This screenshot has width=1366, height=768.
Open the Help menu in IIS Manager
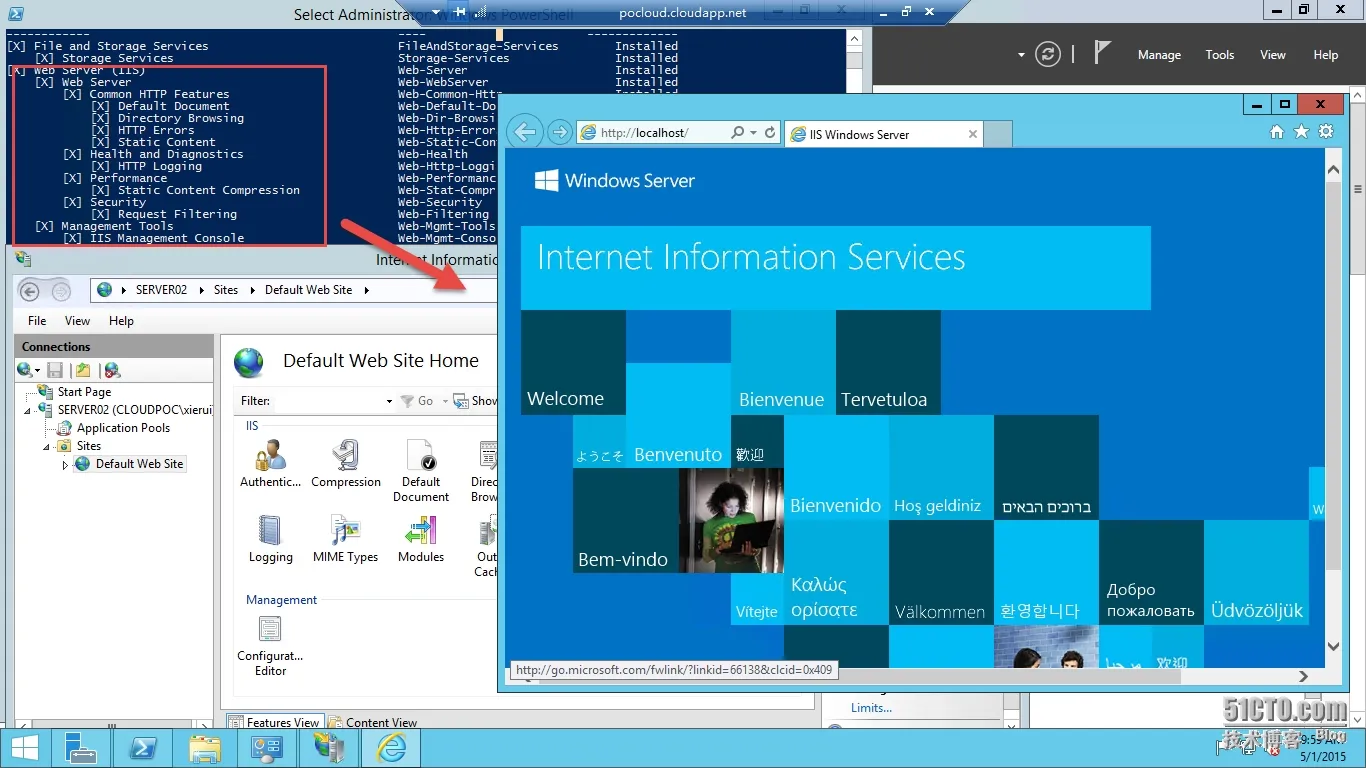(121, 321)
